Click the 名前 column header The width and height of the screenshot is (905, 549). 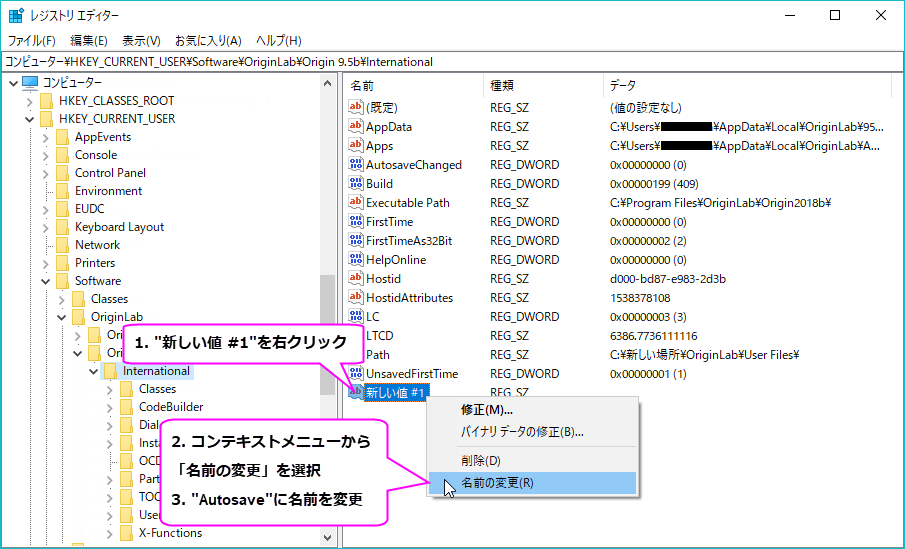click(414, 86)
